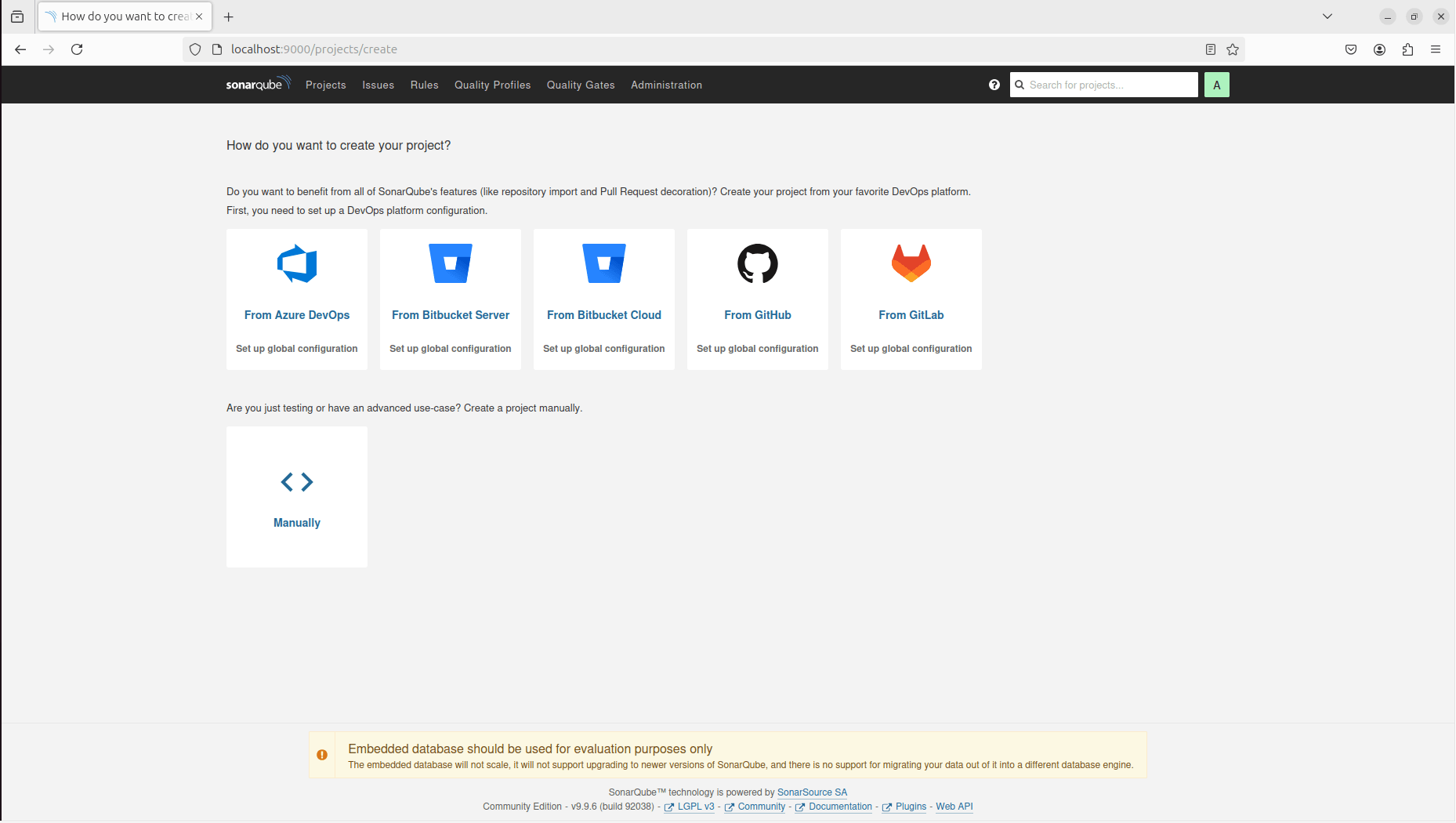The image size is (1456, 823).
Task: Click the GitHub octocat icon
Action: (x=758, y=263)
